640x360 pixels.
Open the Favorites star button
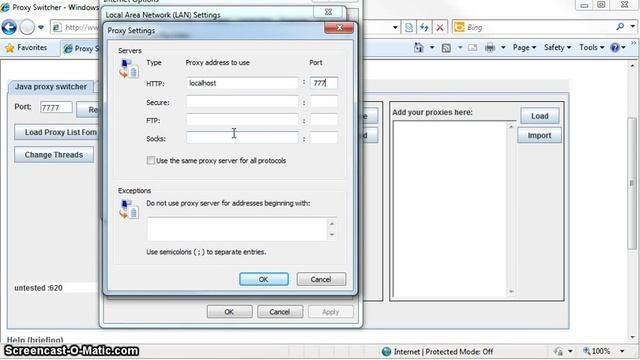click(x=26, y=48)
